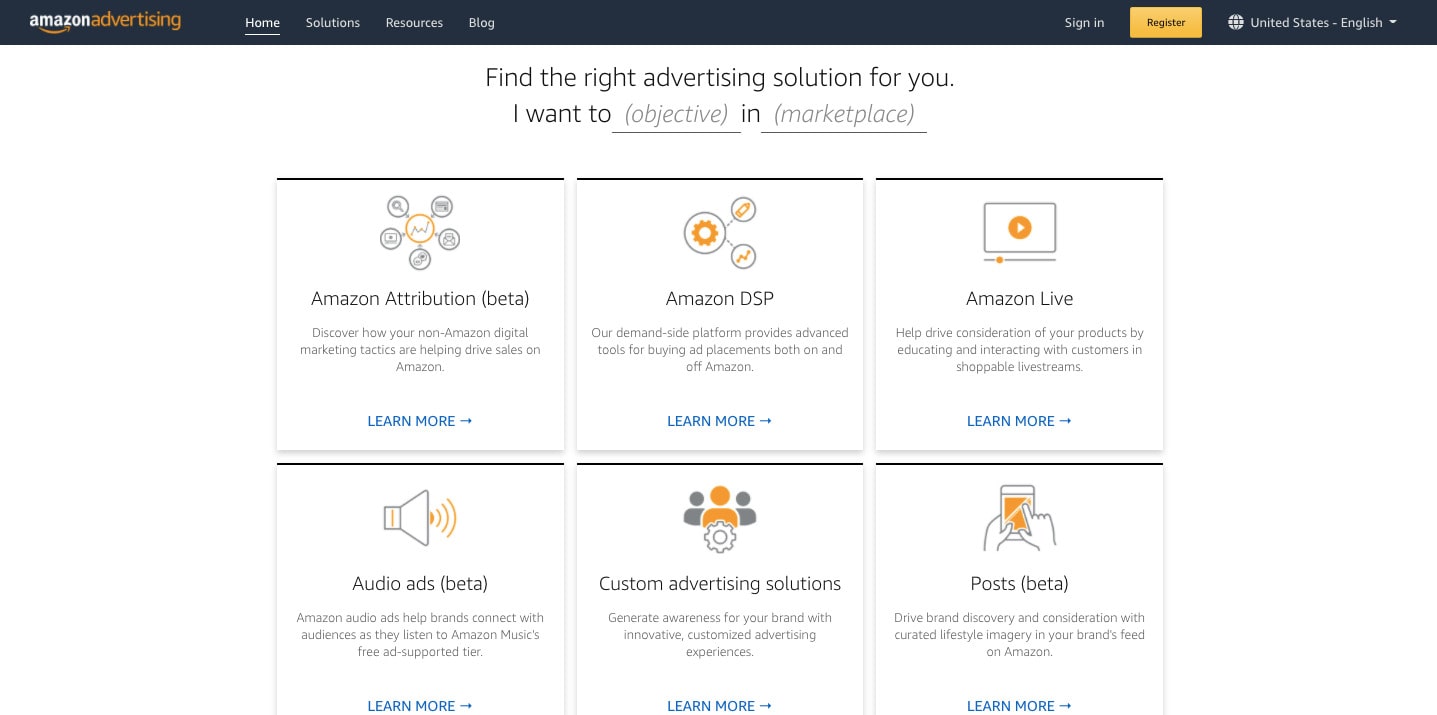Image resolution: width=1437 pixels, height=715 pixels.
Task: Click the Home tab in the navigation bar
Action: (262, 22)
